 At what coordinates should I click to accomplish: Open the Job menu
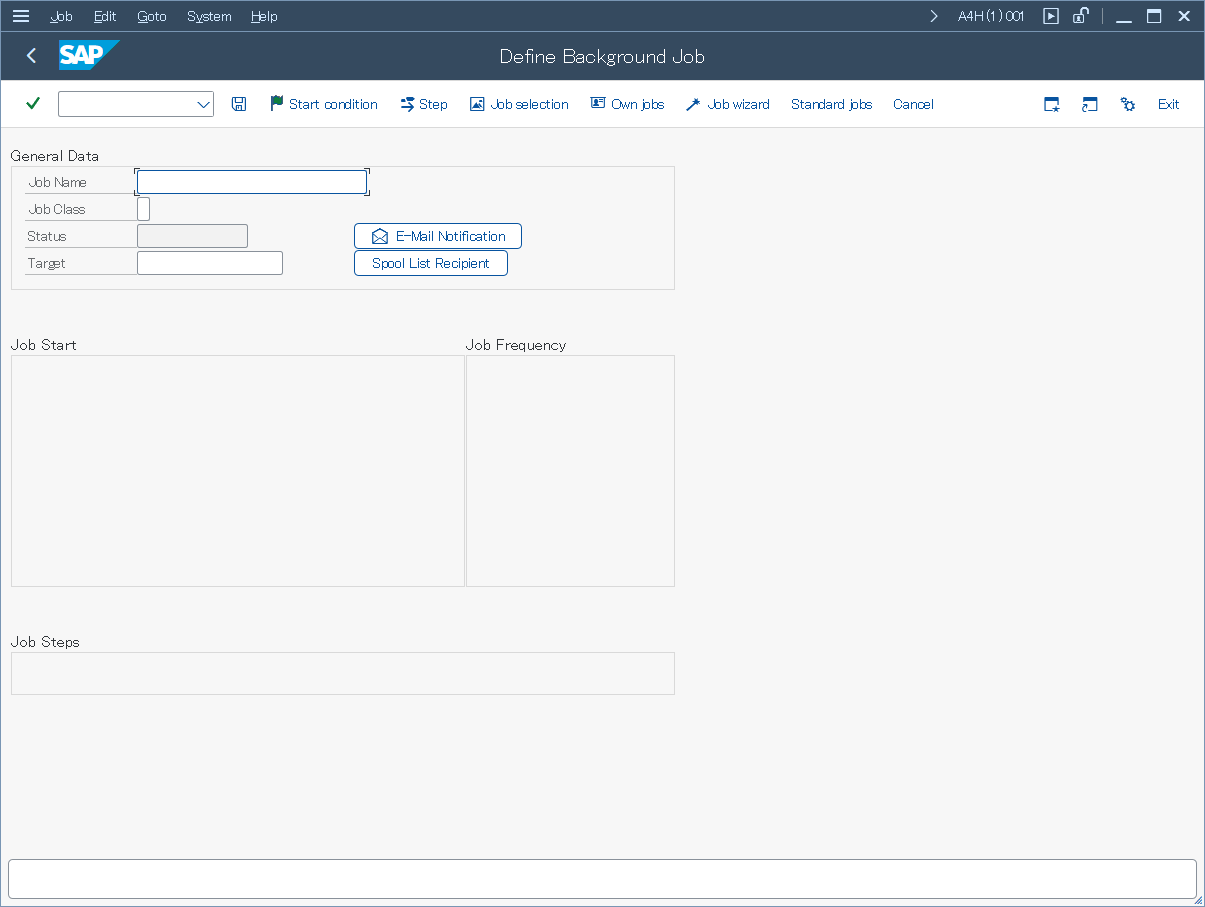tap(61, 16)
